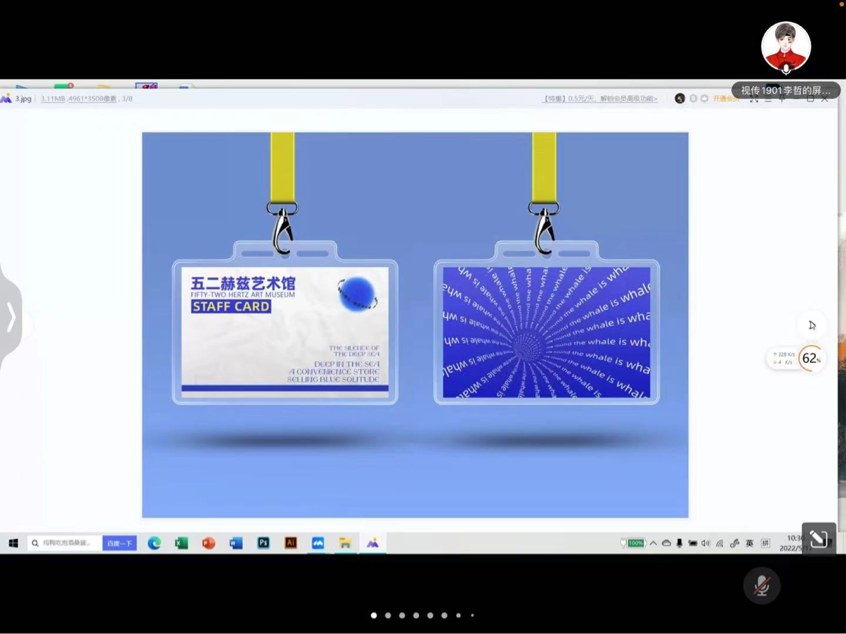Open Word from the taskbar
This screenshot has width=846, height=634.
[x=236, y=543]
